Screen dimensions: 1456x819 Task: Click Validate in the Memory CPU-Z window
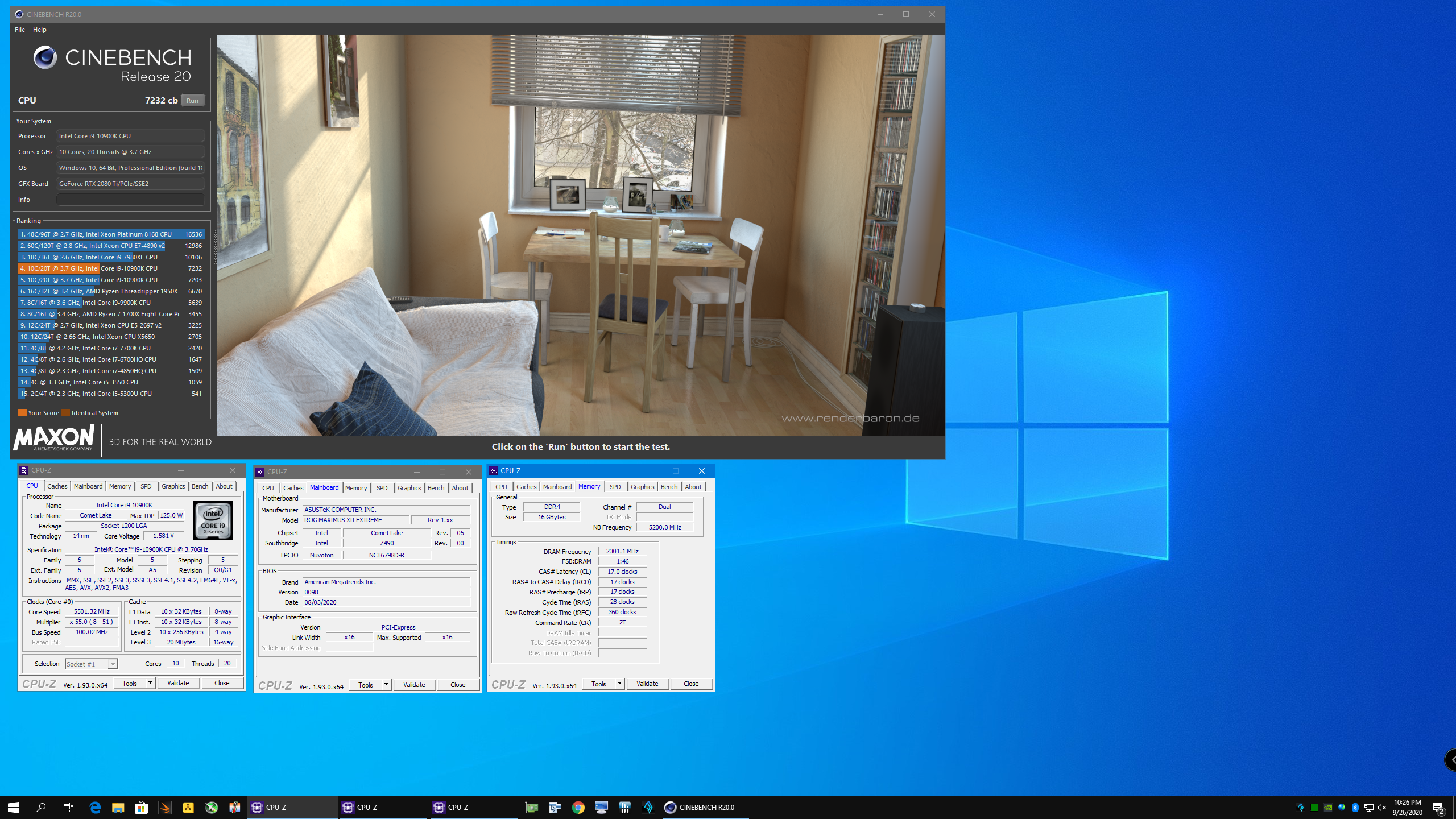(x=647, y=684)
